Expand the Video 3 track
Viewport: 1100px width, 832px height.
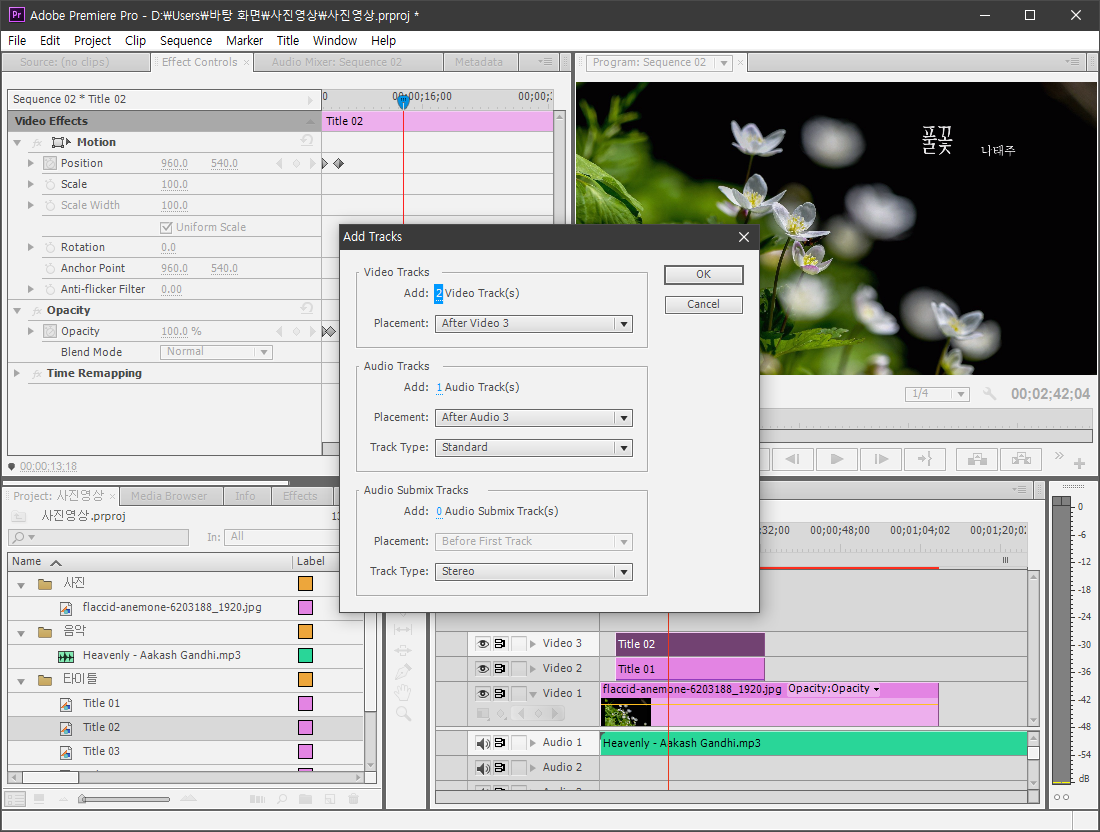coord(533,644)
